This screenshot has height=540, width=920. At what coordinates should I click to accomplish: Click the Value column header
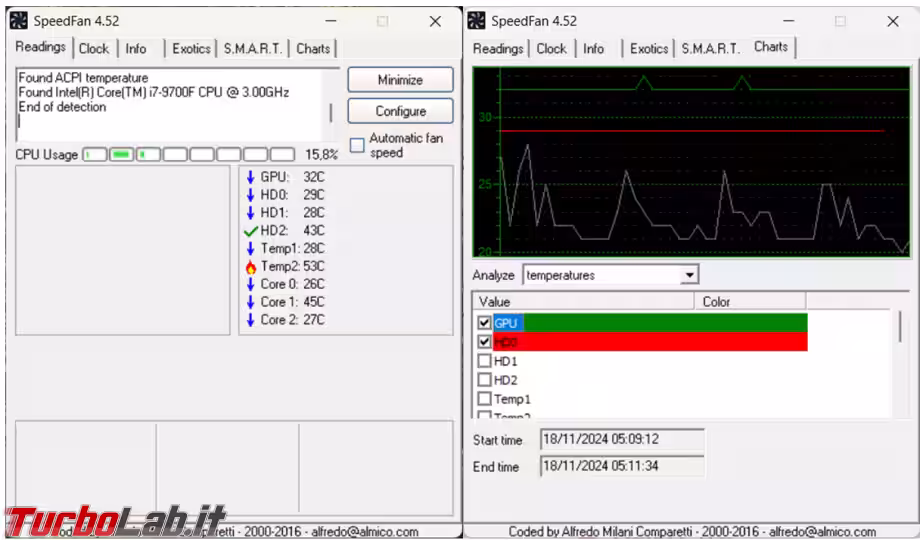tap(583, 302)
